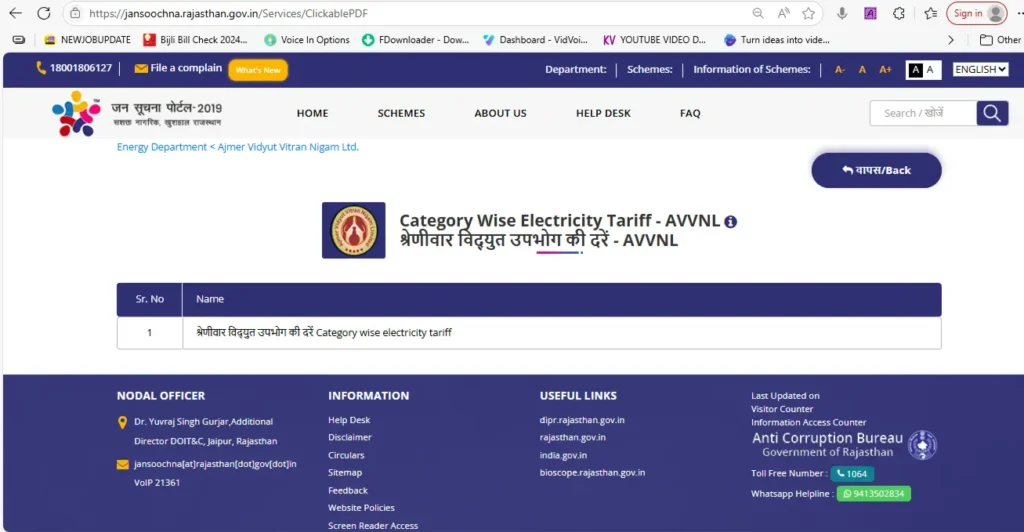
Task: Add page to favorites using star icon
Action: [x=808, y=13]
